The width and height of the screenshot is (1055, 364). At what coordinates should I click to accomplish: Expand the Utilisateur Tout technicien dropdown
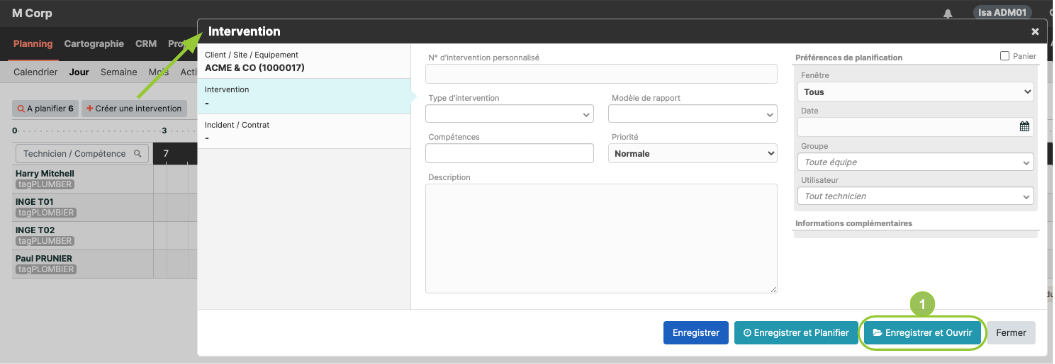click(915, 196)
